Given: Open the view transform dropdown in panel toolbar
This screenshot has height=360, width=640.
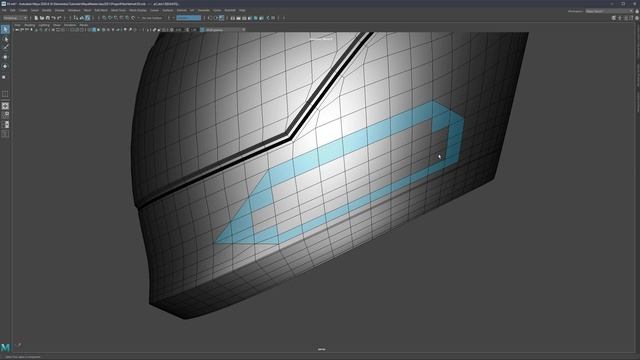Looking at the screenshot, I should (x=225, y=30).
